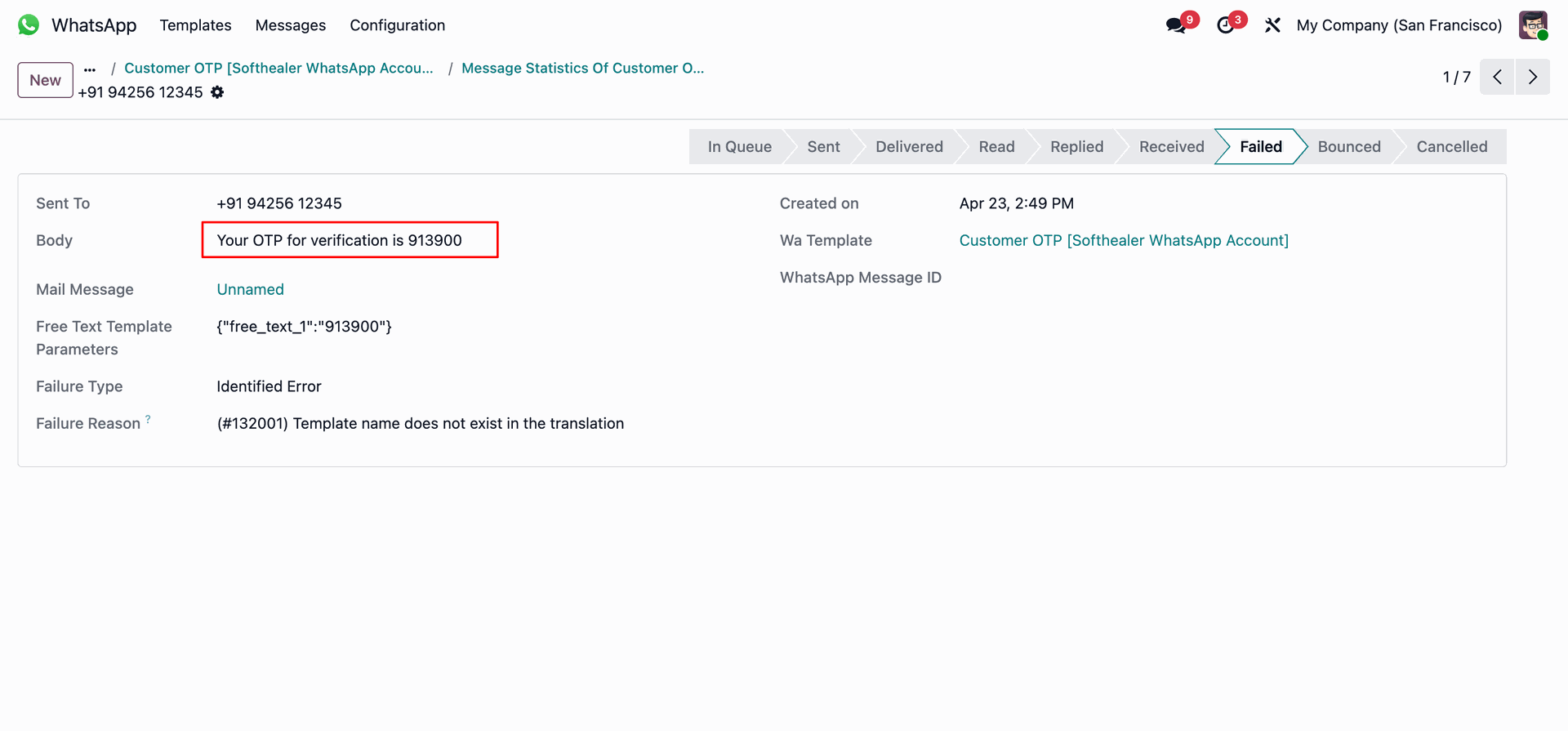Open the user avatar menu
This screenshot has height=731, width=1568.
coord(1533,25)
